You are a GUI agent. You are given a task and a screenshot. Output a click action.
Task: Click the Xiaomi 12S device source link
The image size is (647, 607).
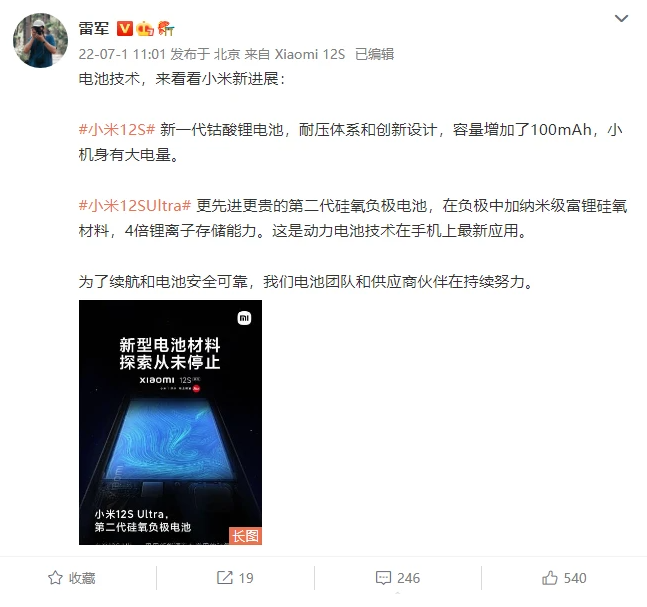click(x=309, y=54)
